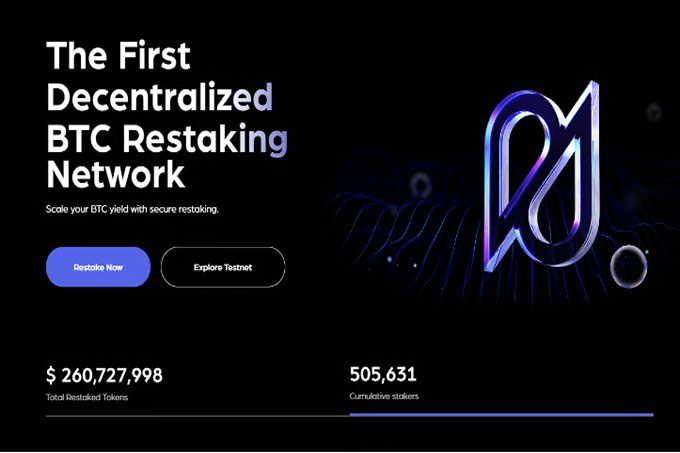680x453 pixels.
Task: Click the faint sphere in the top-right corner
Action: coord(654,110)
